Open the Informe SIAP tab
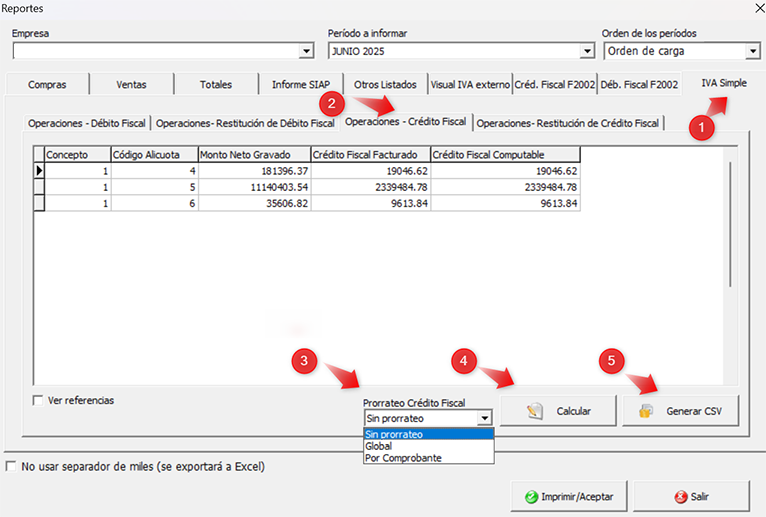Screen dimensions: 766x517 pos(301,85)
